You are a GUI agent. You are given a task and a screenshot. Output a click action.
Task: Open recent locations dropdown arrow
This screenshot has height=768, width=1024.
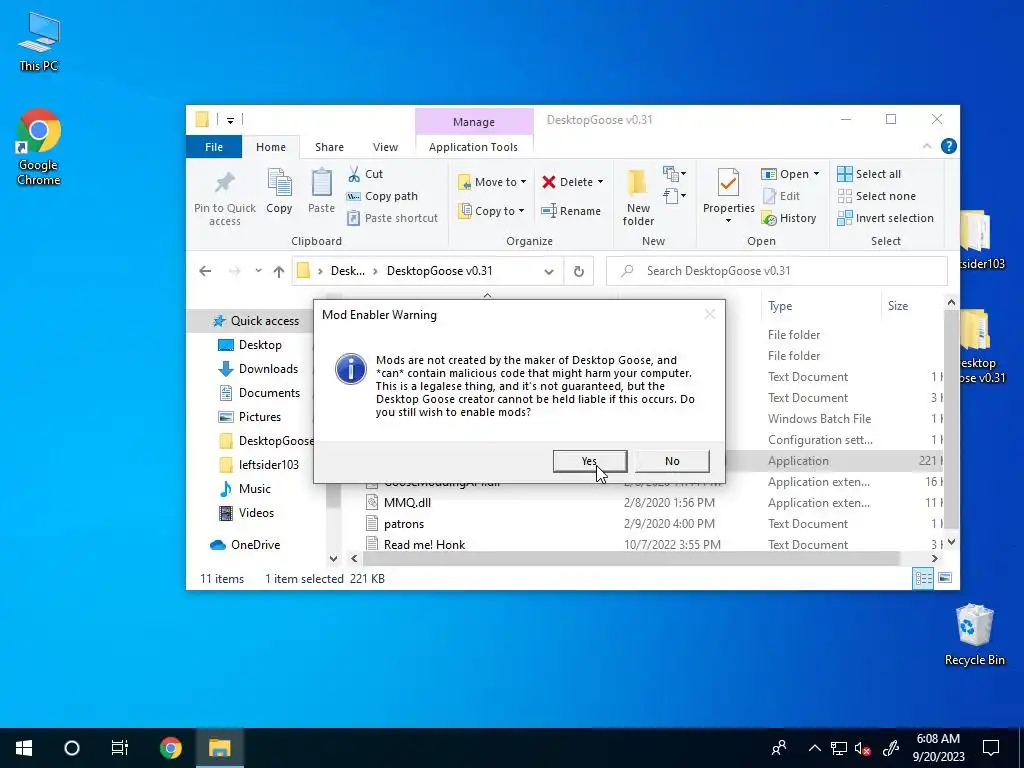[259, 271]
